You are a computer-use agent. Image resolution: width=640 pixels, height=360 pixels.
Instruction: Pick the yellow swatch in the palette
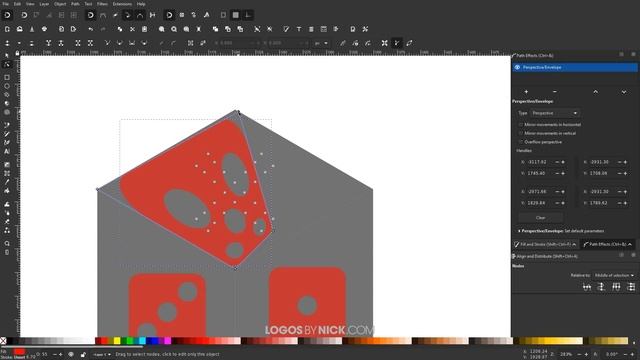coord(117,341)
